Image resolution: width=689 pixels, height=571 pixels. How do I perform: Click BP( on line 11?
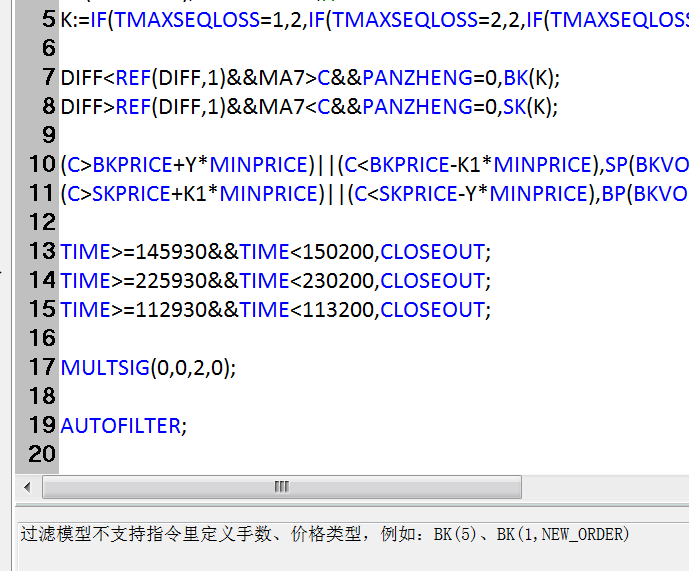(x=617, y=194)
